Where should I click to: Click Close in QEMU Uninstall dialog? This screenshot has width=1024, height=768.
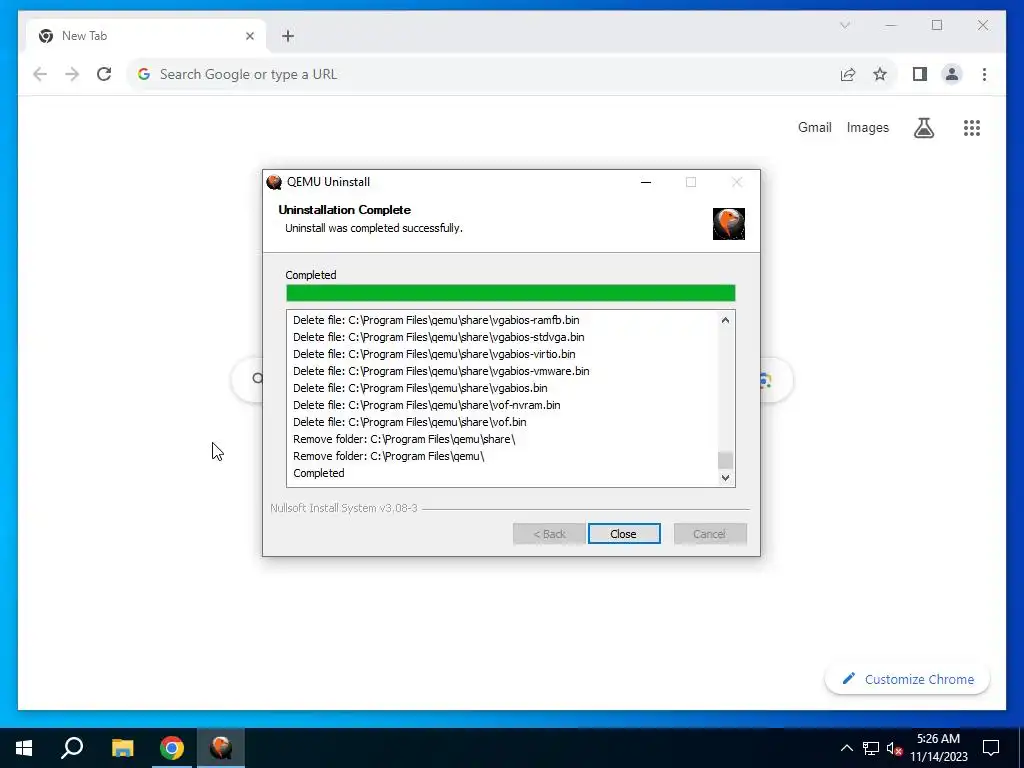[x=624, y=534]
